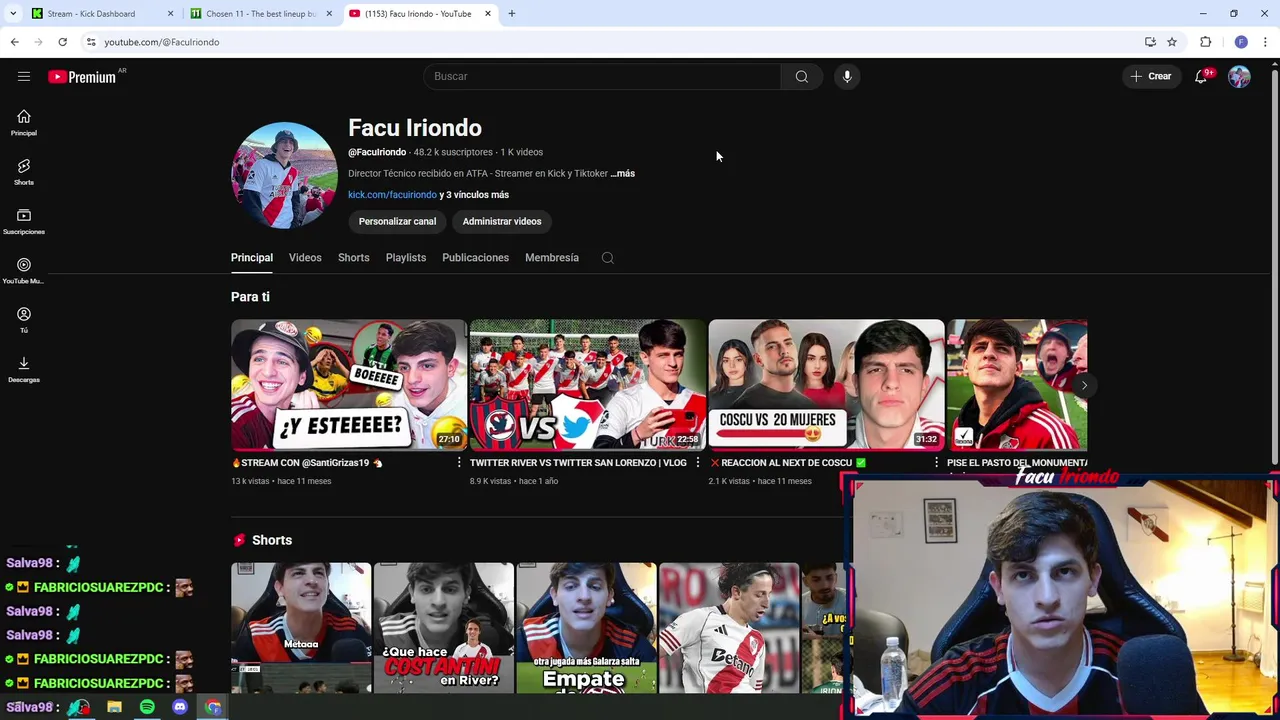
Task: Open the Membresía channel tab
Action: (552, 258)
